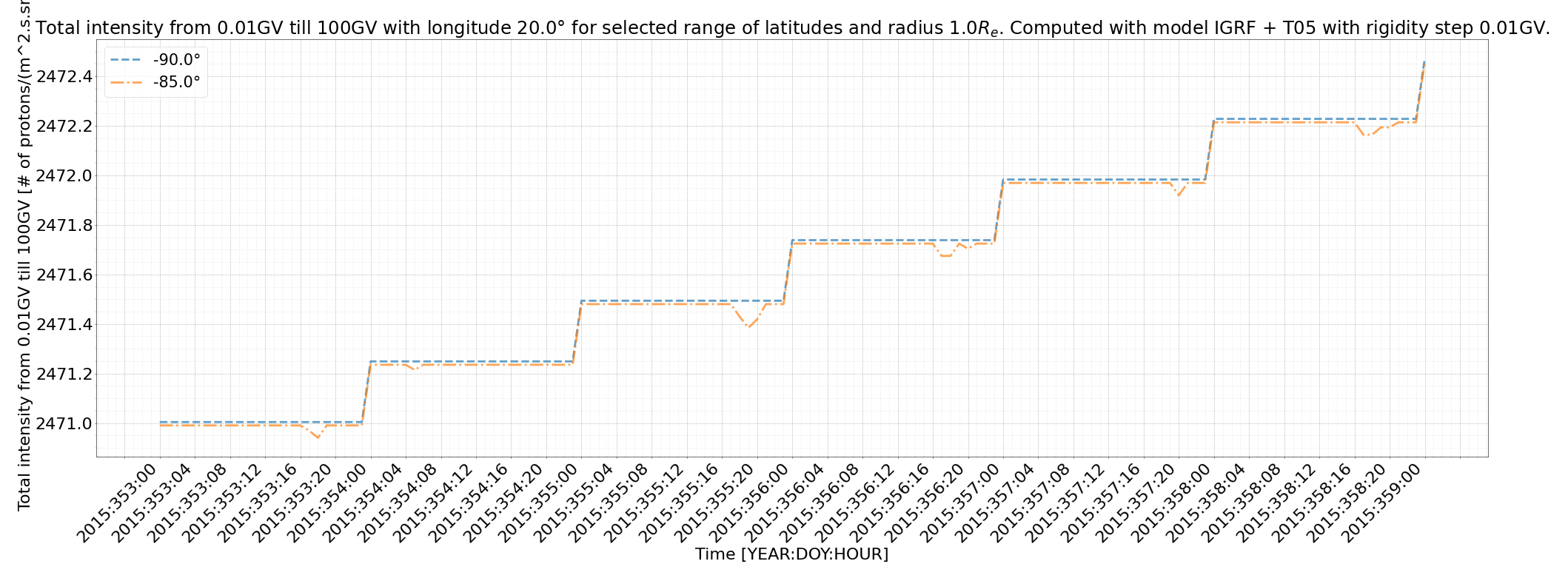
Task: Click x-axis tick label 2015:356:04
Action: (x=785, y=503)
